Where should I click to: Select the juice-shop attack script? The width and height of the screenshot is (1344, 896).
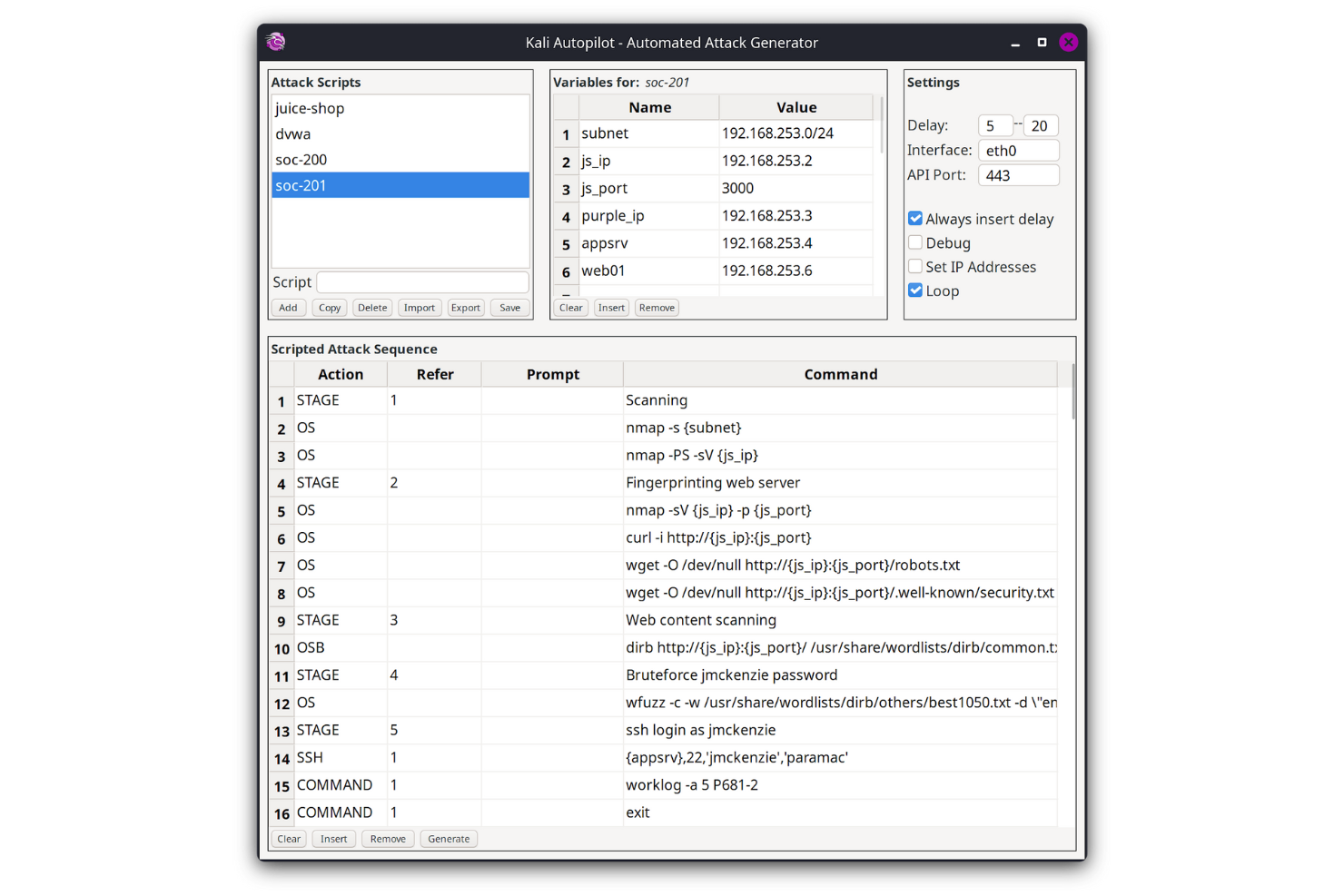click(x=310, y=108)
